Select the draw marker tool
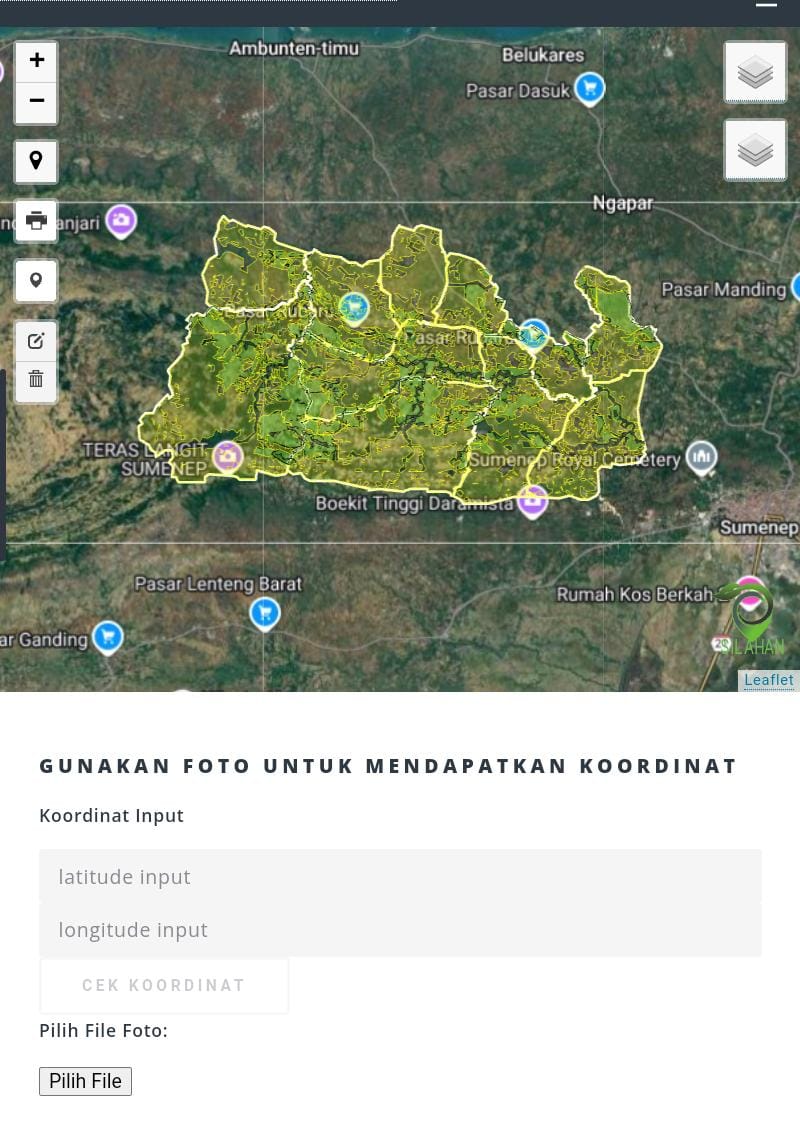This screenshot has width=800, height=1135. click(x=36, y=281)
